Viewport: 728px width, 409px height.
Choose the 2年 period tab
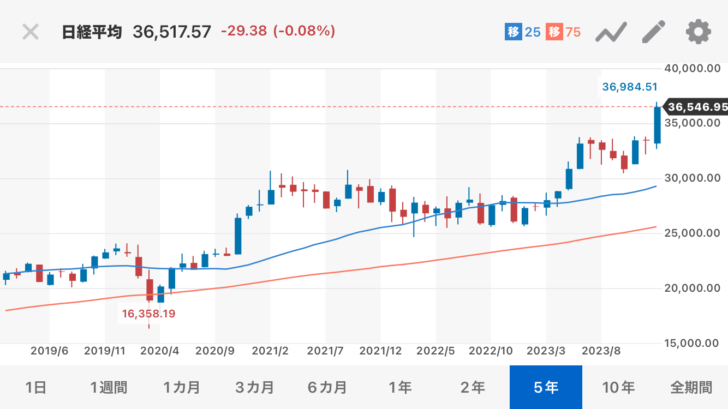(x=473, y=387)
